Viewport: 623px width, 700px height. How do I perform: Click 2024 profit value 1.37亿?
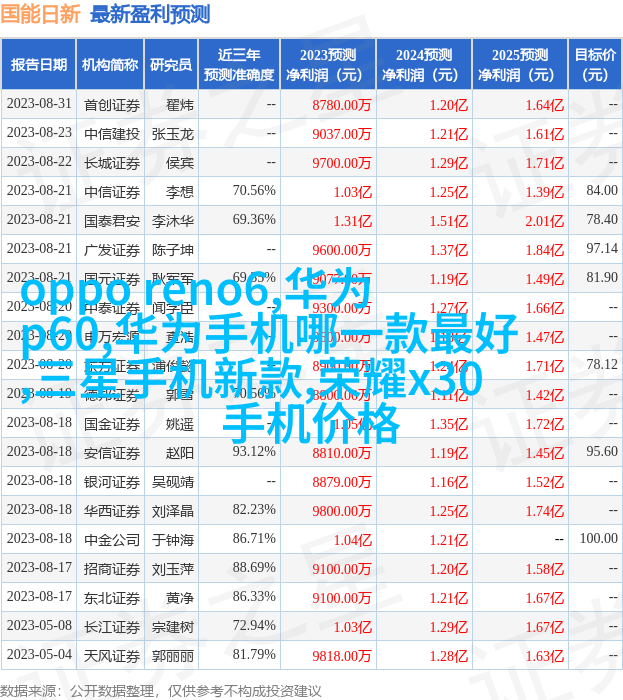pos(449,250)
